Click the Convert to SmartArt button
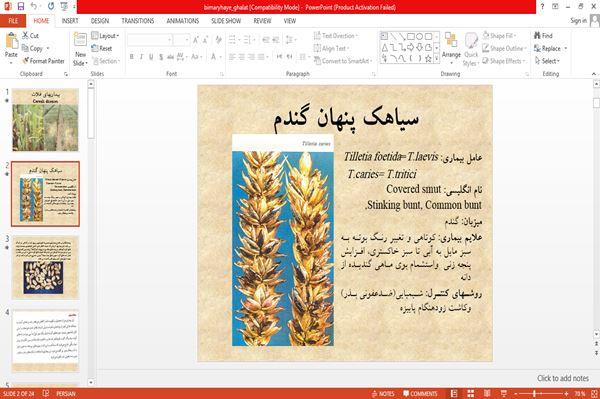 pos(342,61)
